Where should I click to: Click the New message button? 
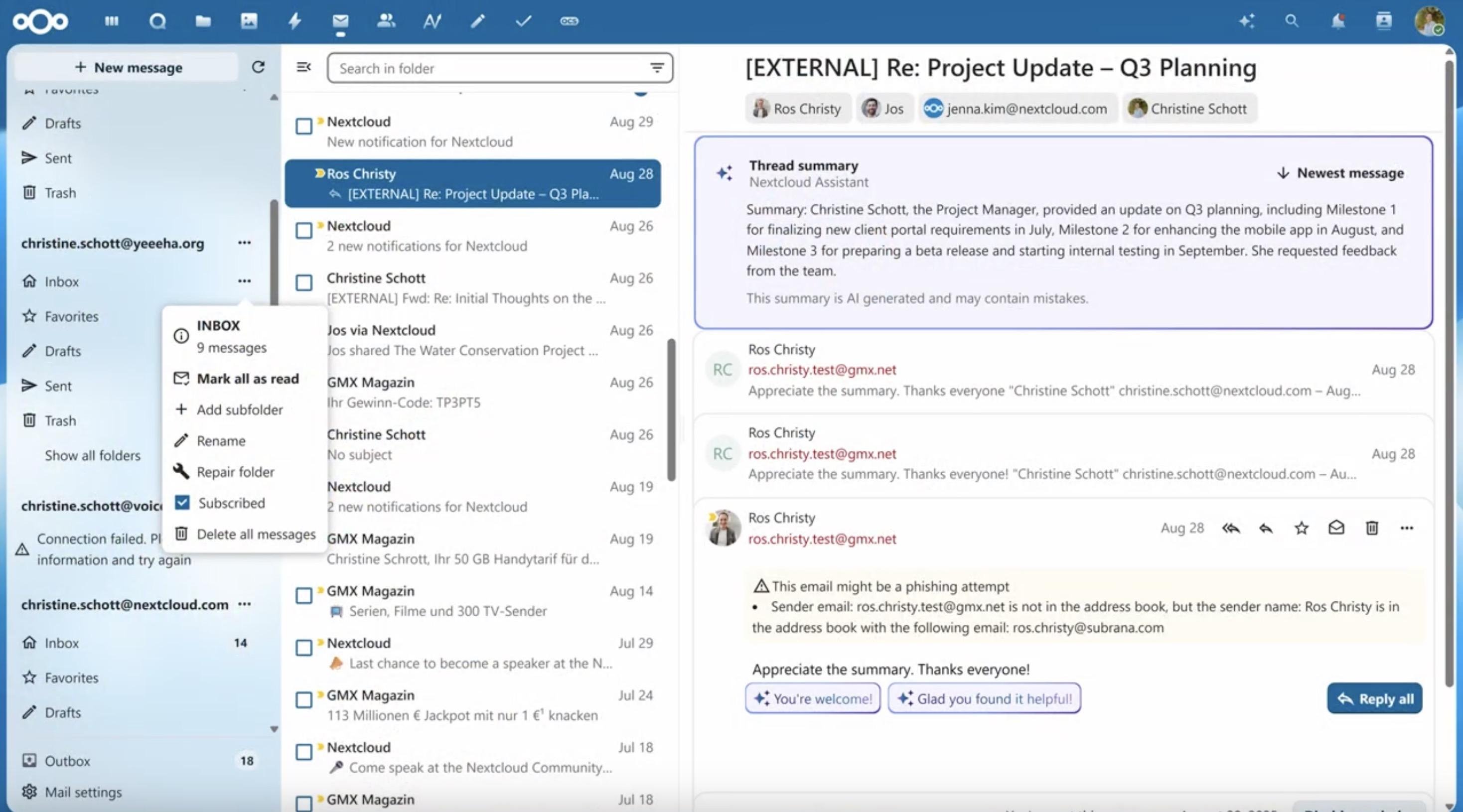[x=129, y=68]
